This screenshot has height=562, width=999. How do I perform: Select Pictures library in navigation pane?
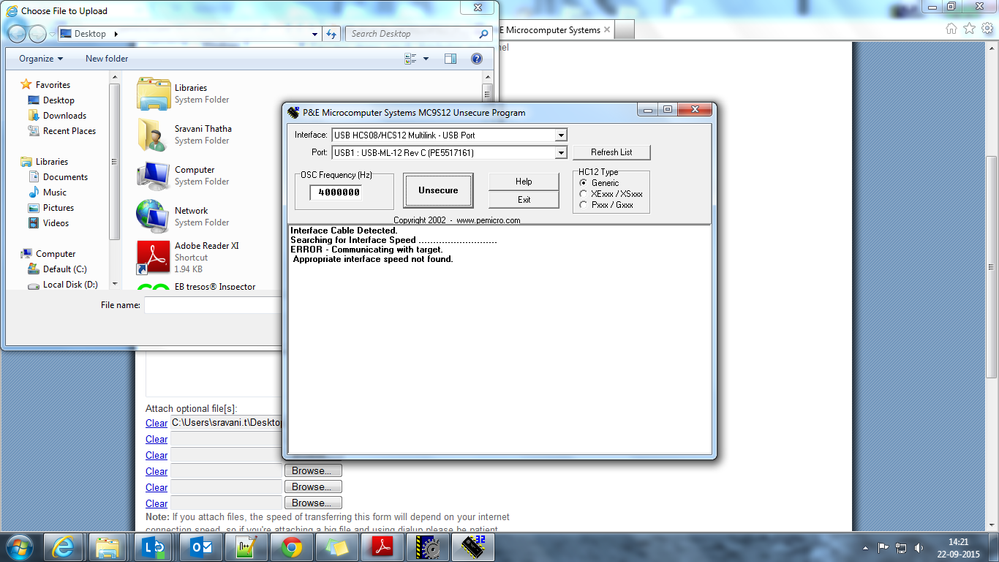[58, 208]
